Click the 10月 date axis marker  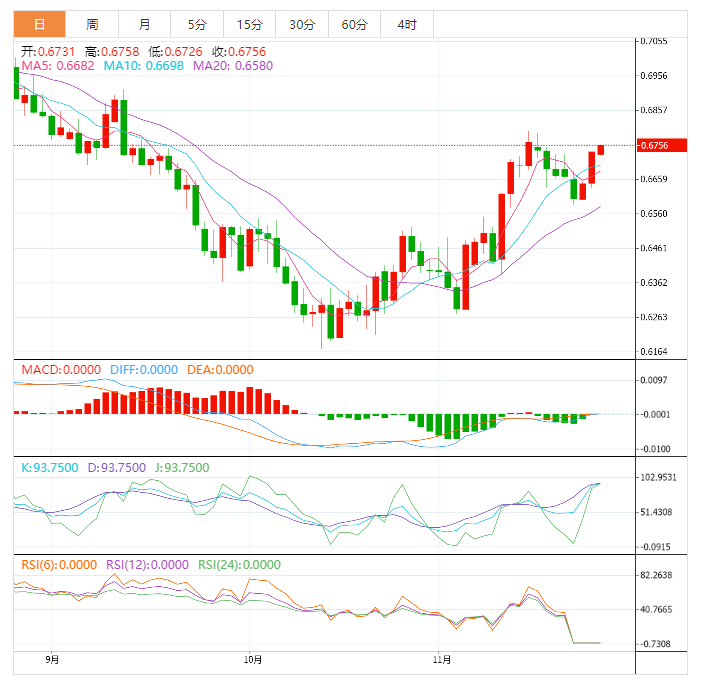(x=253, y=660)
